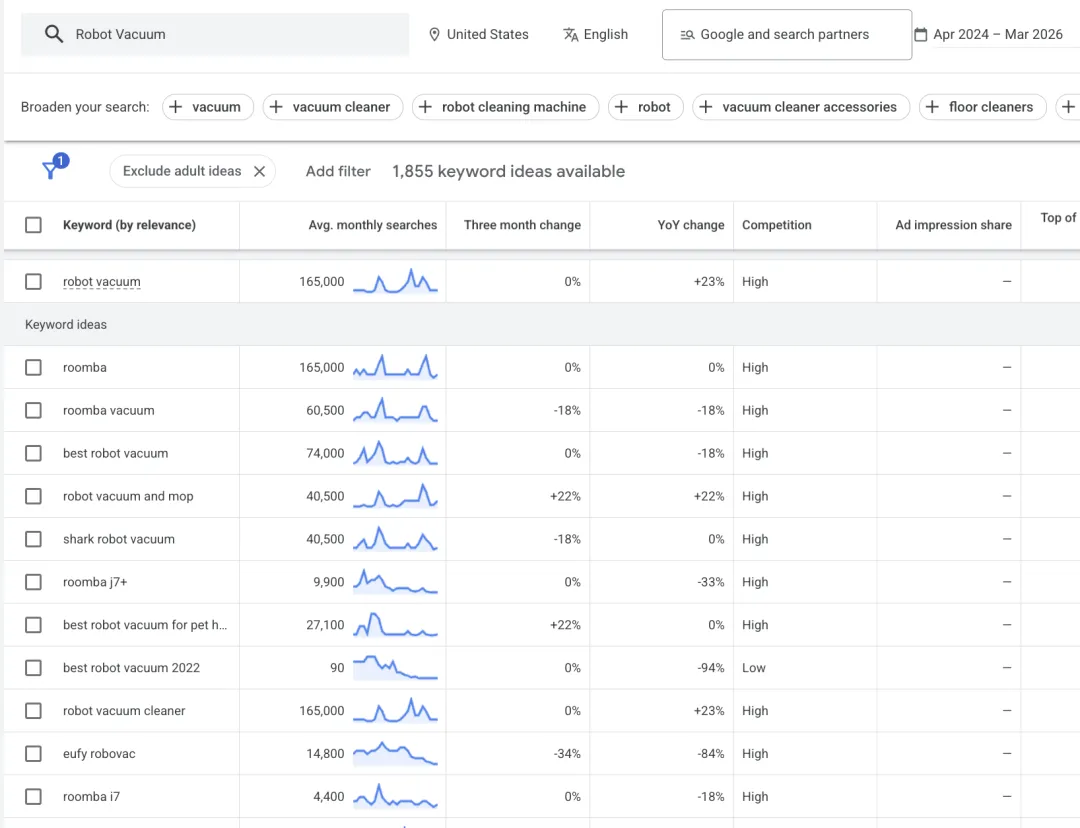The image size is (1080, 828).
Task: Click the roomba search trend sparkline
Action: (x=395, y=367)
